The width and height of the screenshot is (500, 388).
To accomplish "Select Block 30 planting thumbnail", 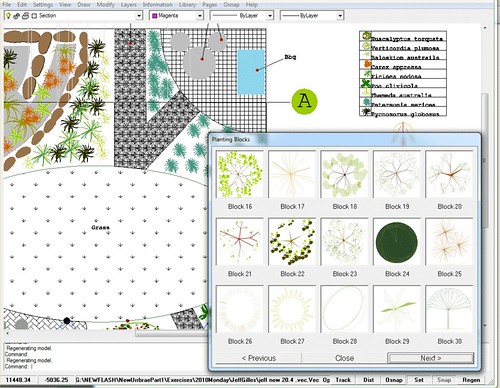I will point(449,309).
